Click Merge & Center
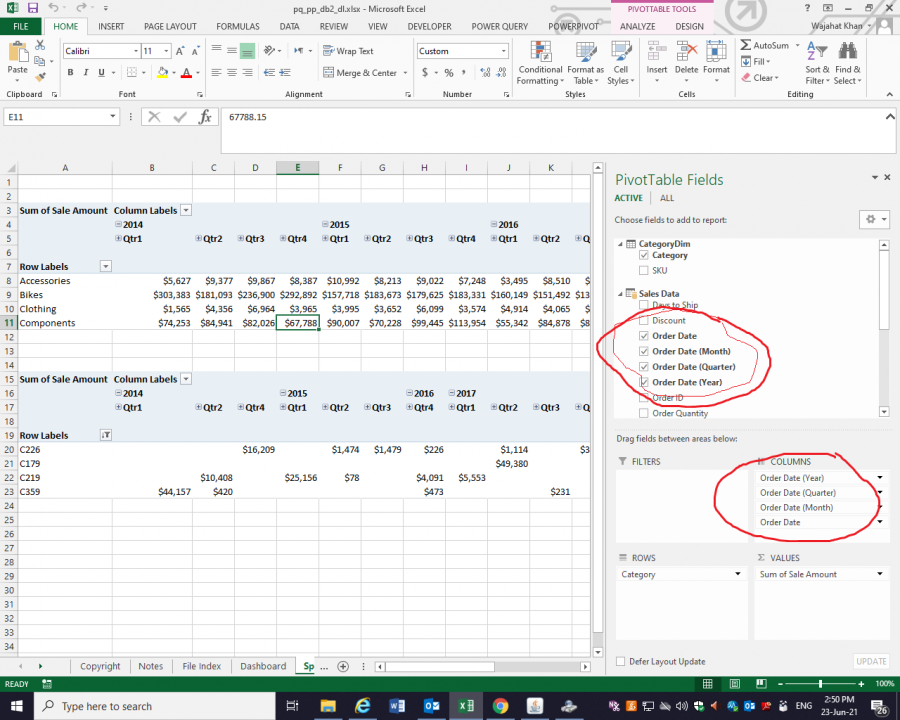Image resolution: width=900 pixels, height=720 pixels. [360, 73]
